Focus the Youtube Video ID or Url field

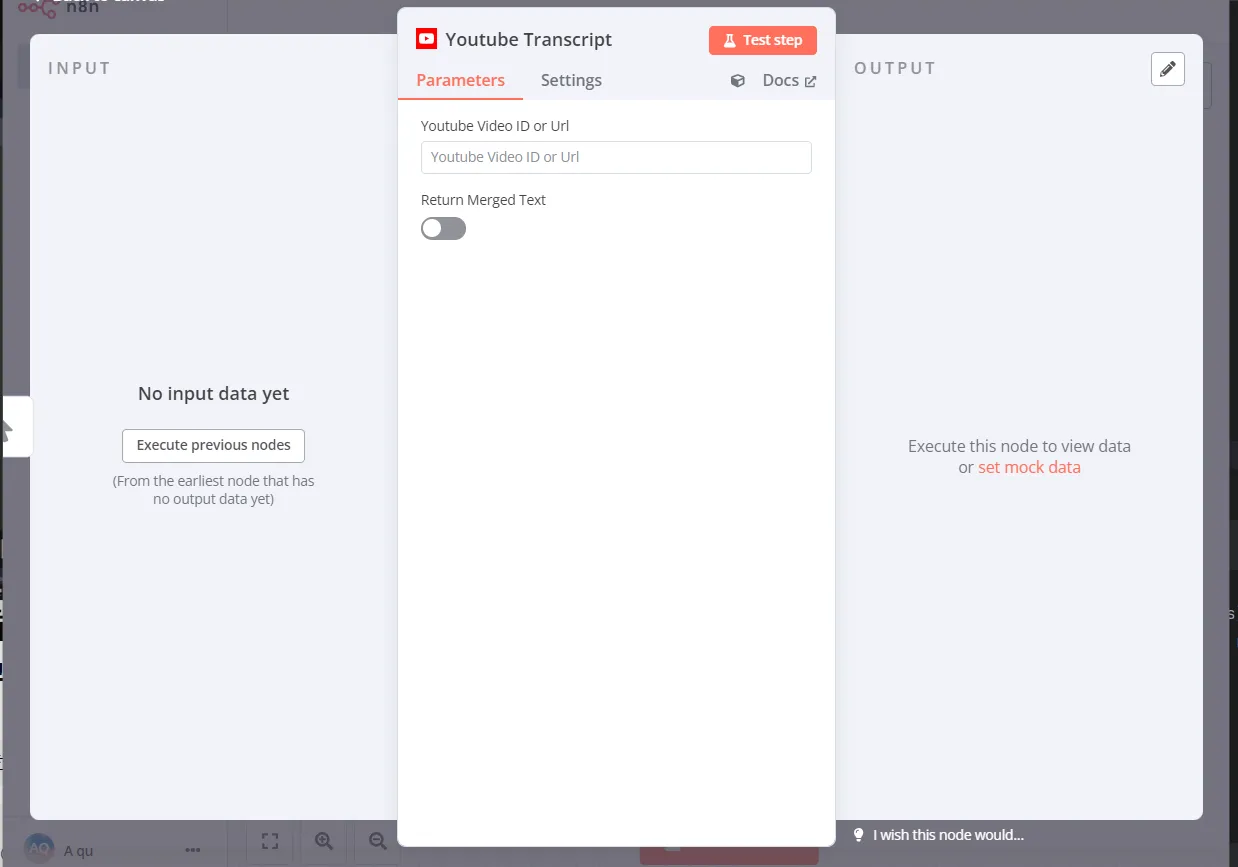pos(616,157)
